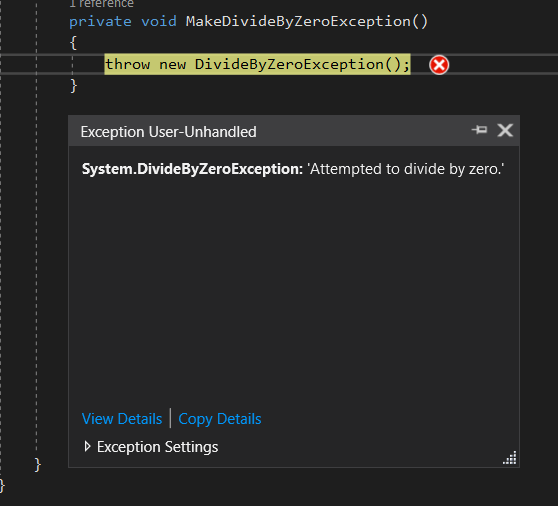Click the opening brace under the method signature
Image resolution: width=558 pixels, height=506 pixels.
[73, 43]
